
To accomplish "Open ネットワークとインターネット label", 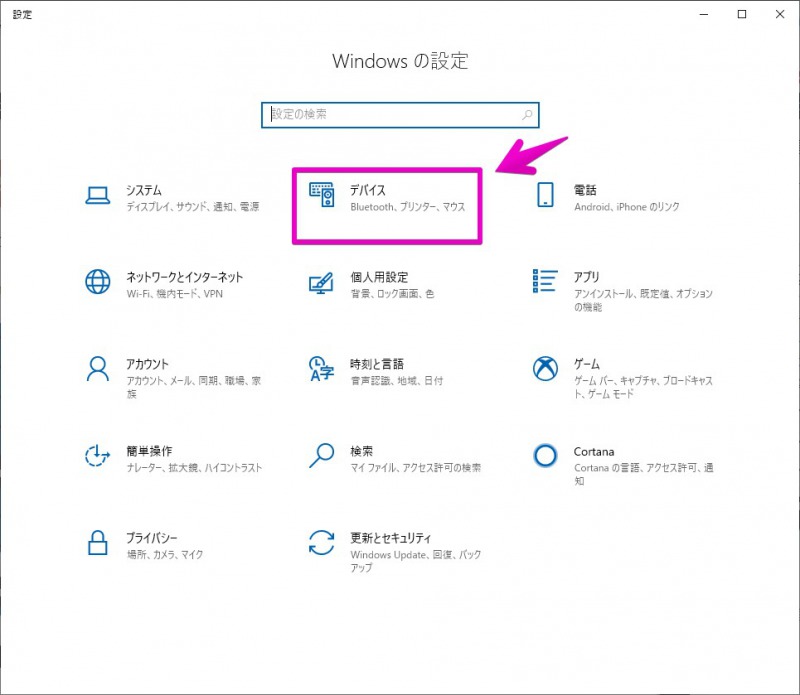I will [185, 277].
